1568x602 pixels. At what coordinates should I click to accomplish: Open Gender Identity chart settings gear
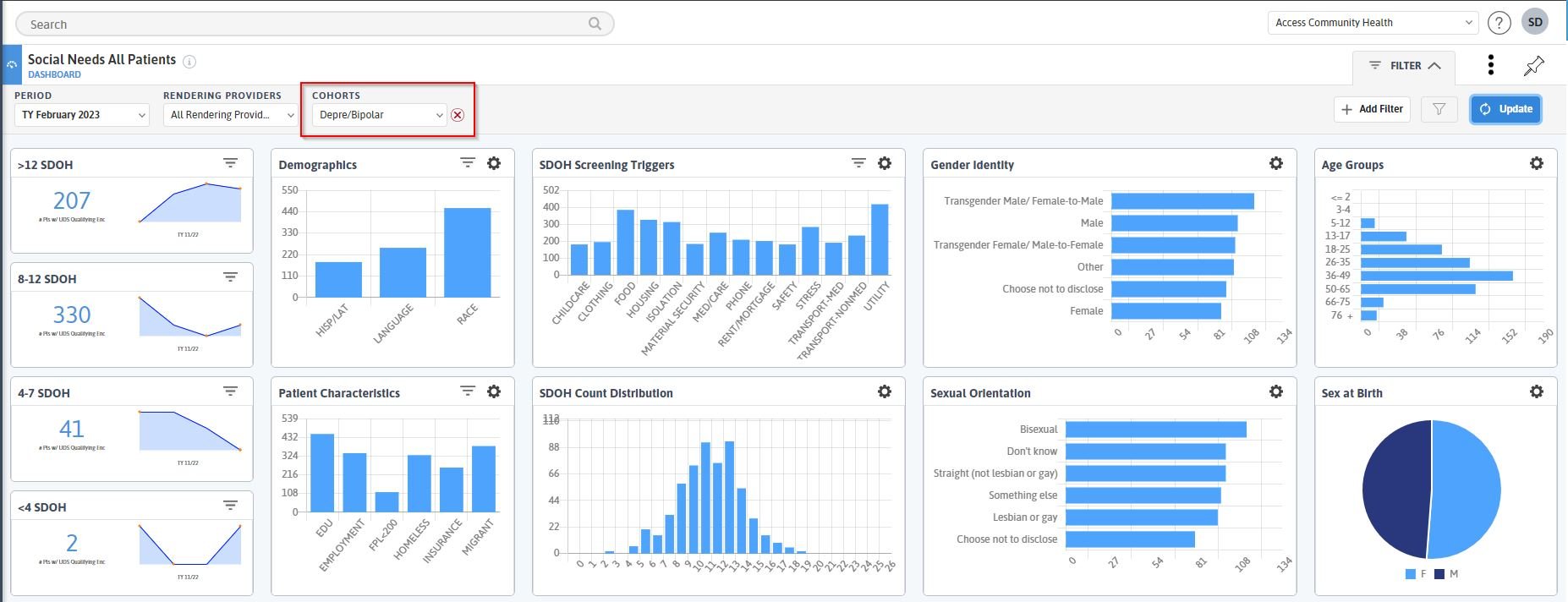click(x=1275, y=163)
